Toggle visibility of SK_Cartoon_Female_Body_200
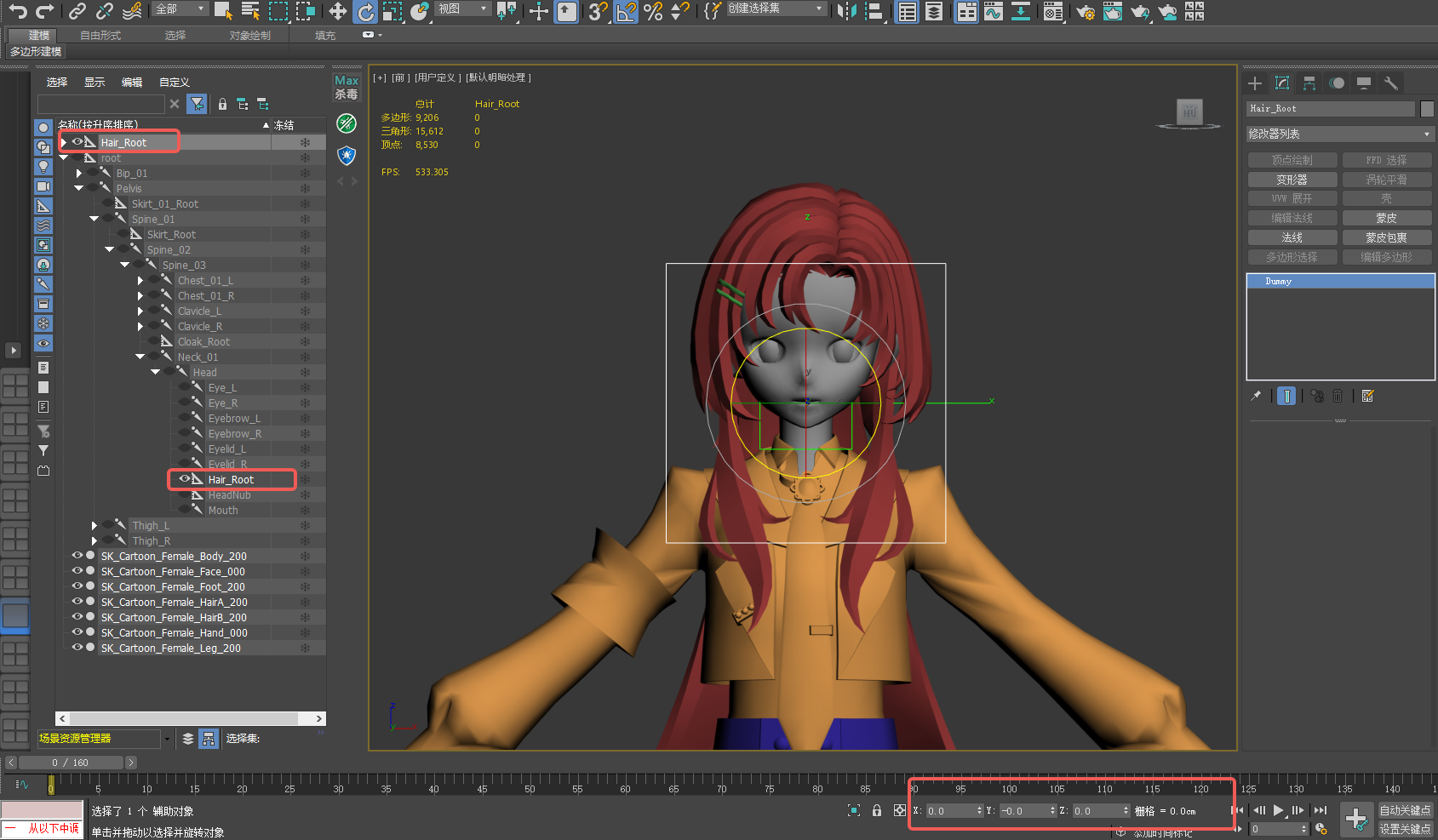 77,555
